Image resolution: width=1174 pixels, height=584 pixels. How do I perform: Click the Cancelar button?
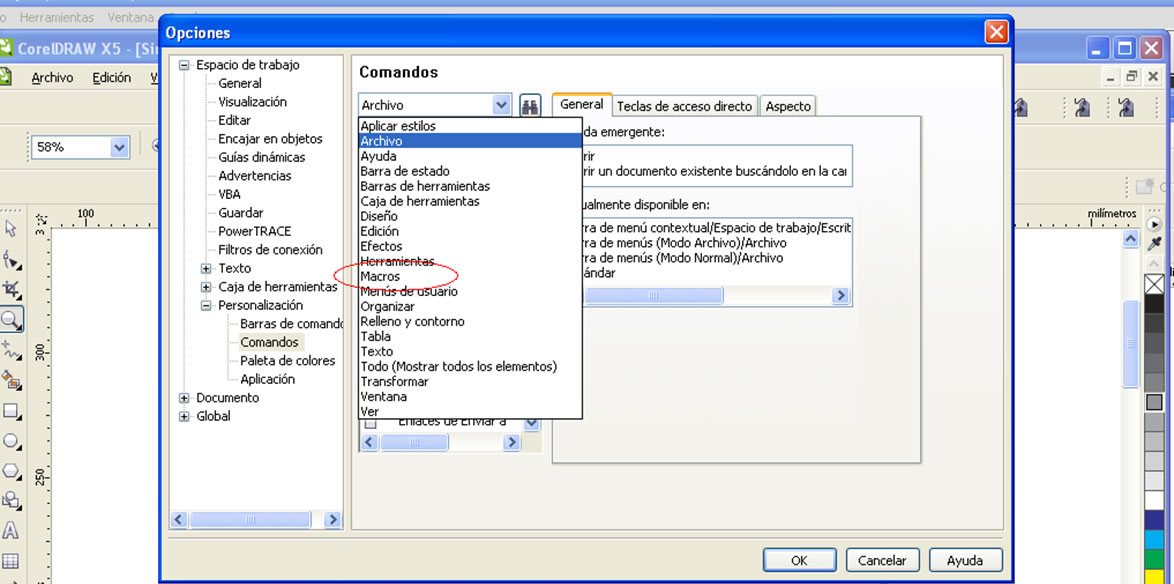pos(882,559)
